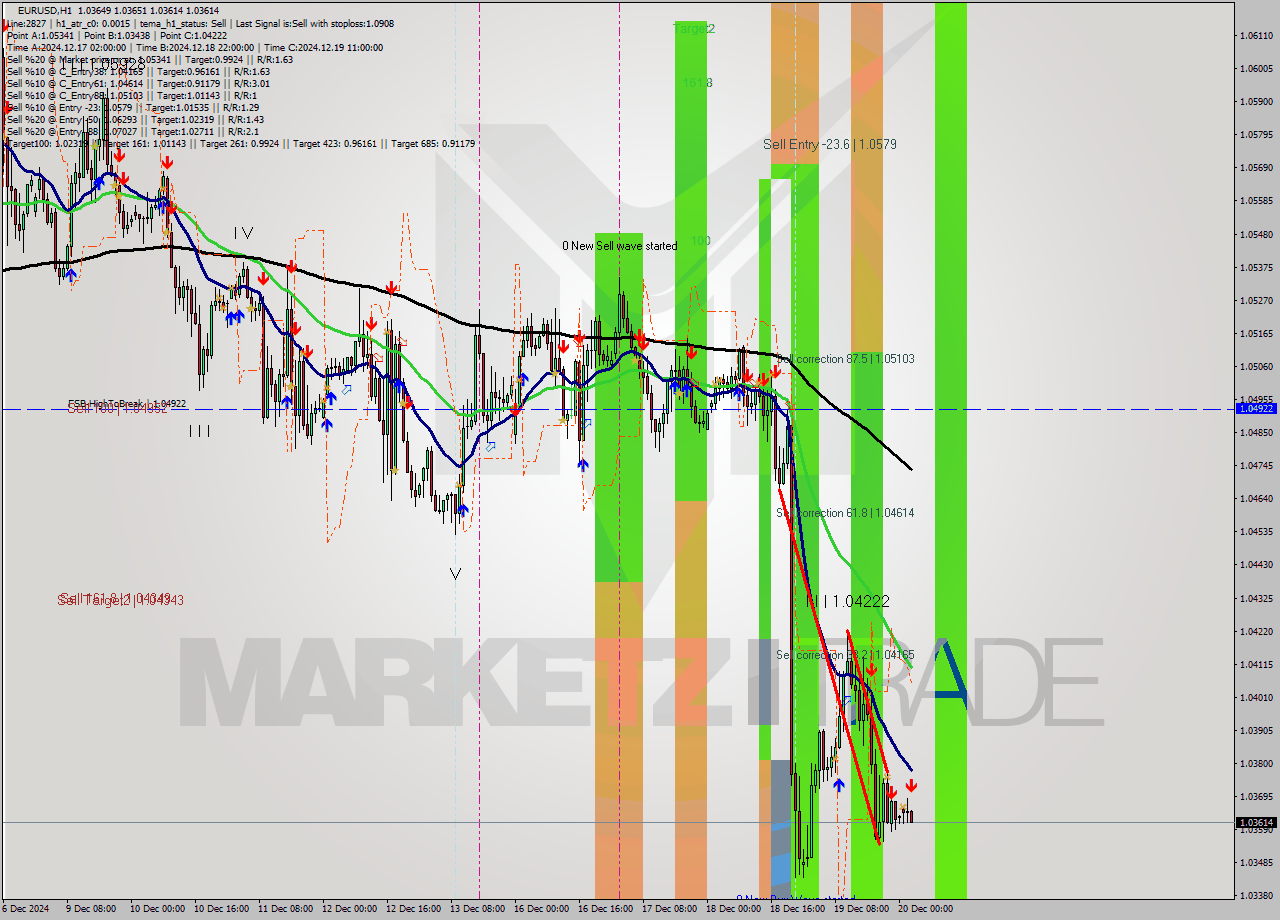This screenshot has height=920, width=1280.
Task: Click the 1.05165 price scale label
Action: [1256, 333]
